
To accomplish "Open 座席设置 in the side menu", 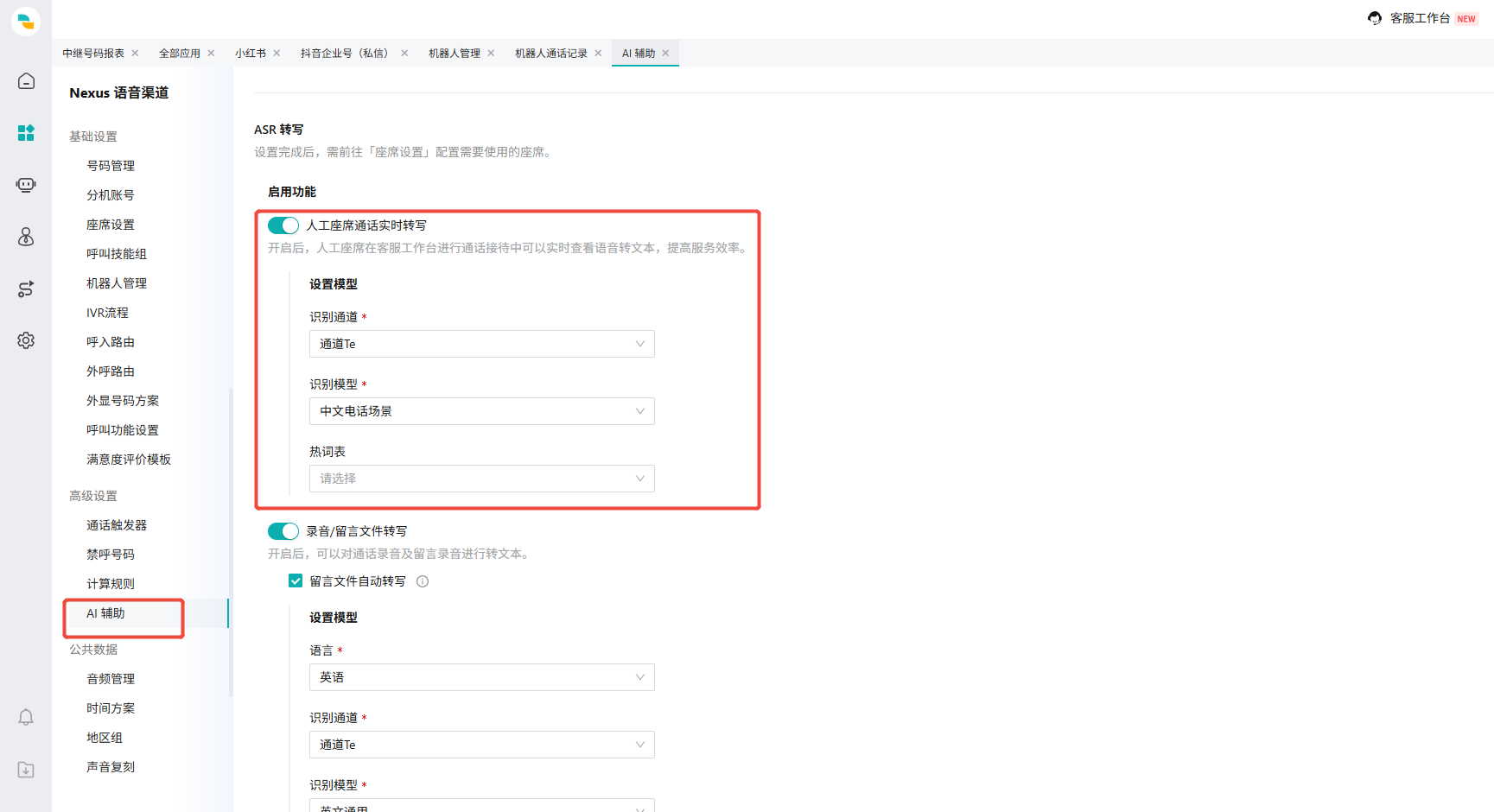I will click(111, 225).
